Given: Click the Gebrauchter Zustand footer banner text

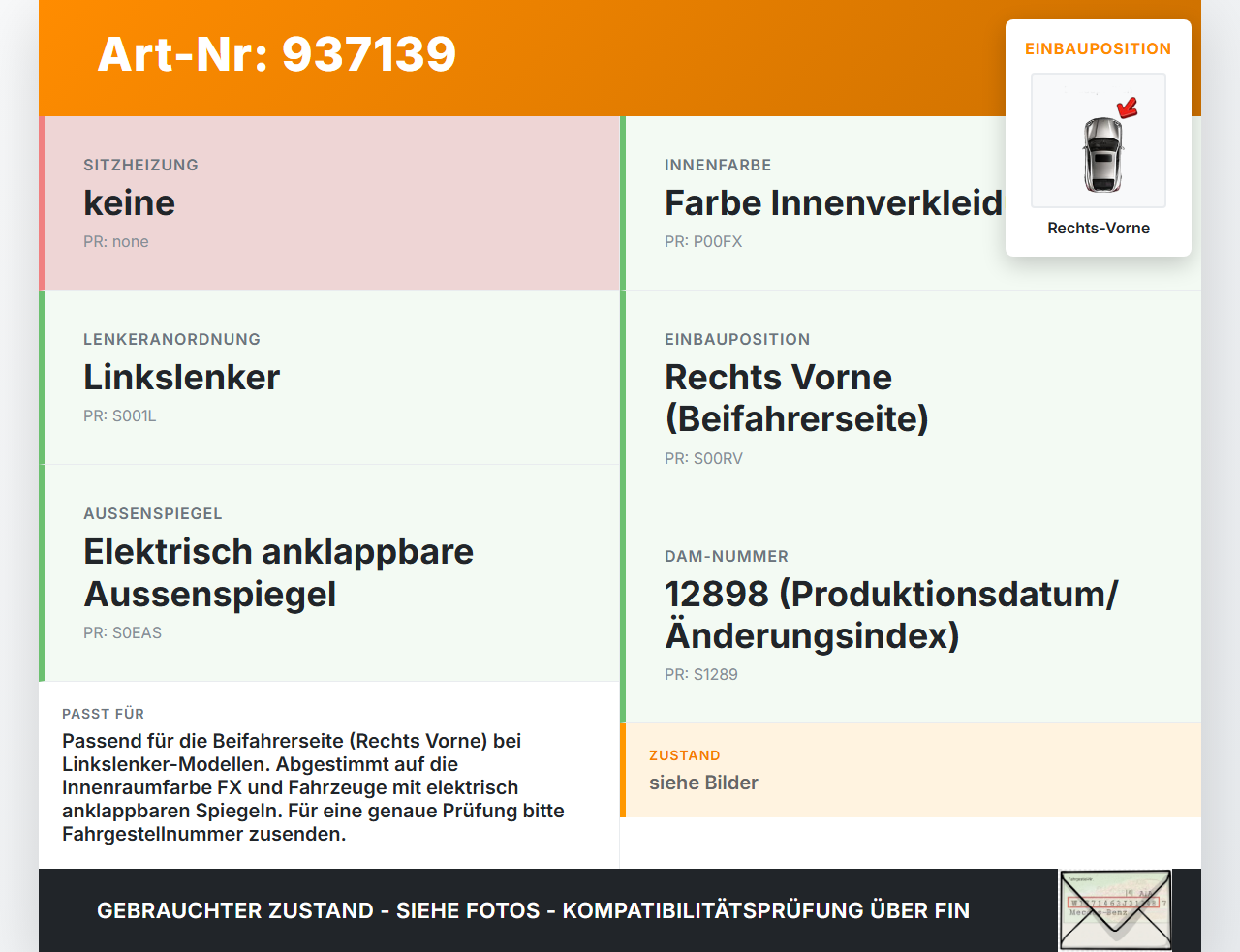Looking at the screenshot, I should click(533, 910).
